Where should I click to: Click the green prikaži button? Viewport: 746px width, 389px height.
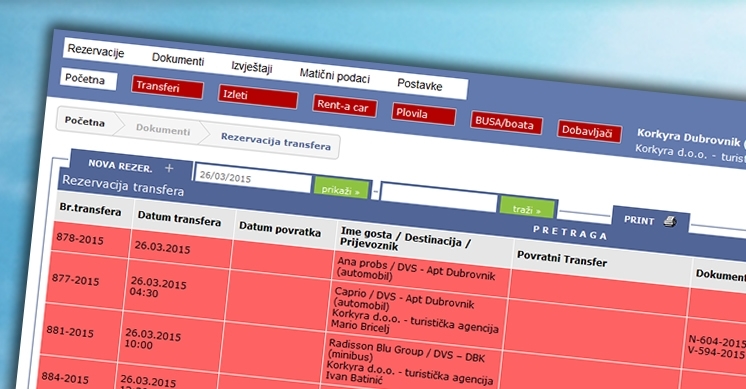341,189
